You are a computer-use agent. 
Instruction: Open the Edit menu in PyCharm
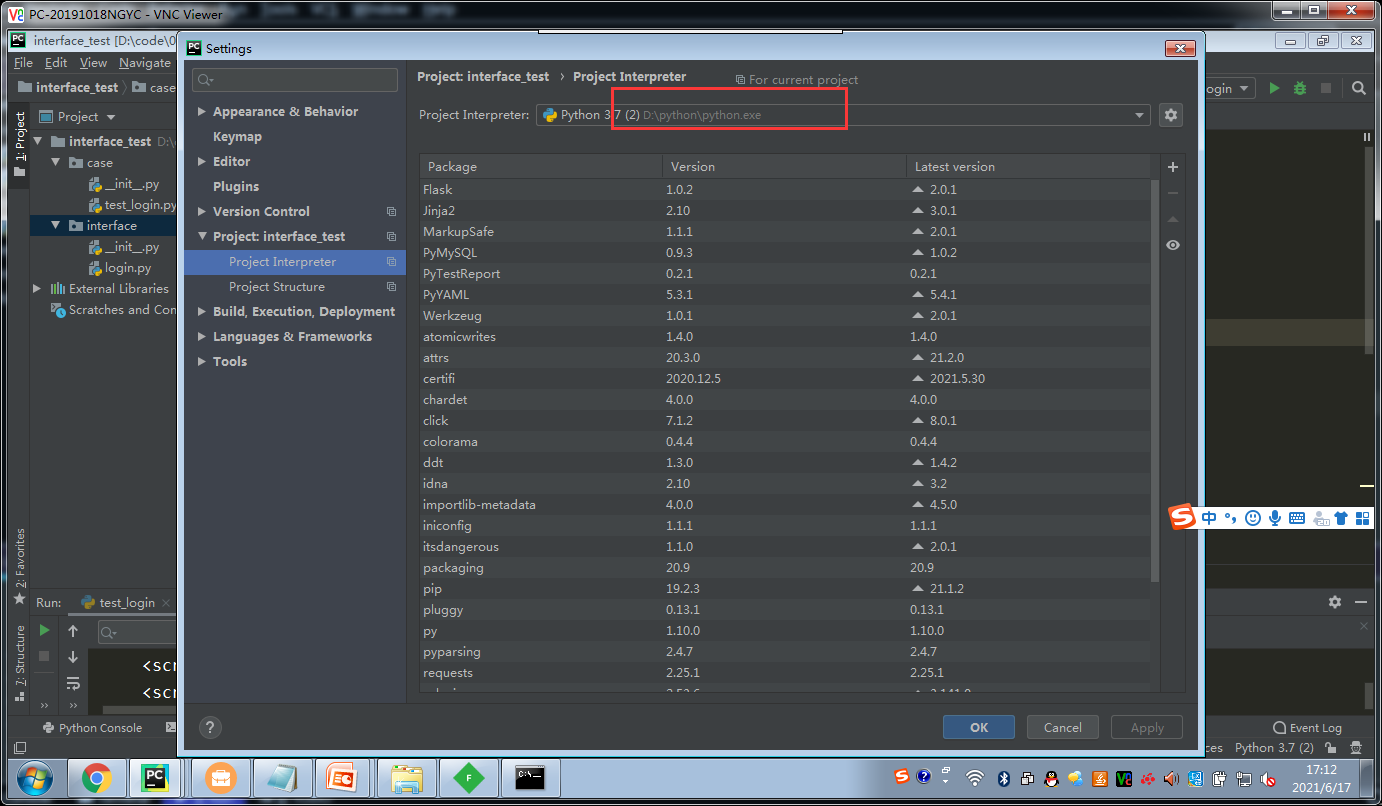click(x=56, y=63)
